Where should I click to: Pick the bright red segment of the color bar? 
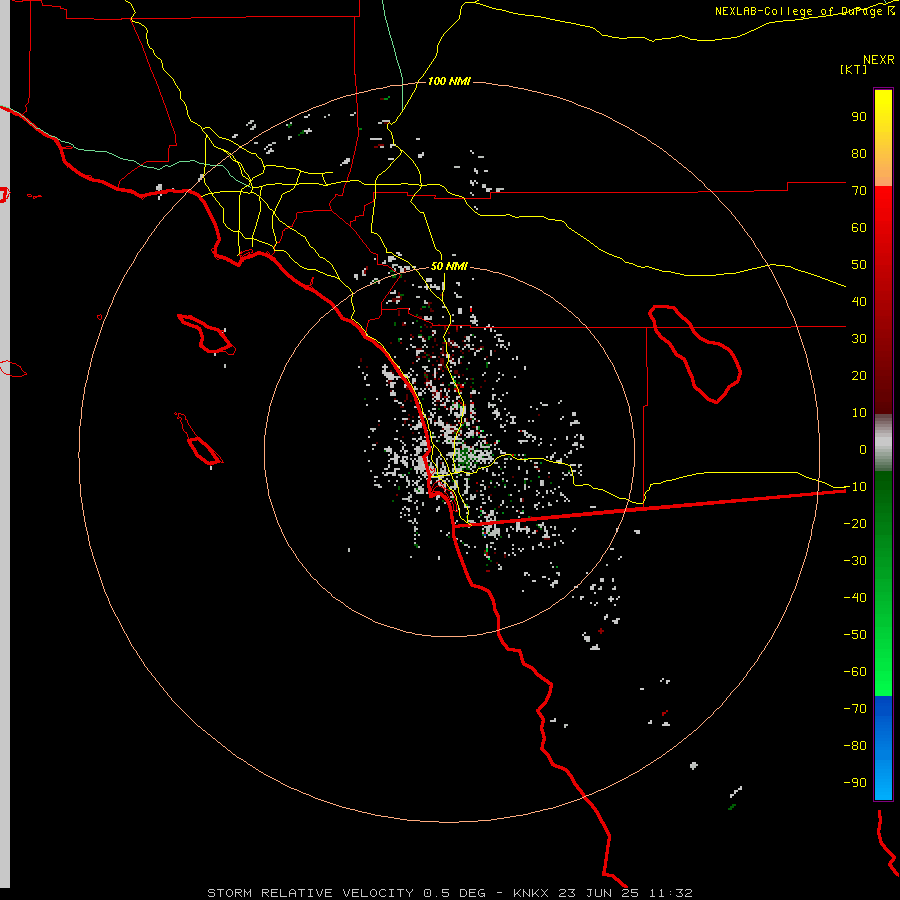click(883, 300)
